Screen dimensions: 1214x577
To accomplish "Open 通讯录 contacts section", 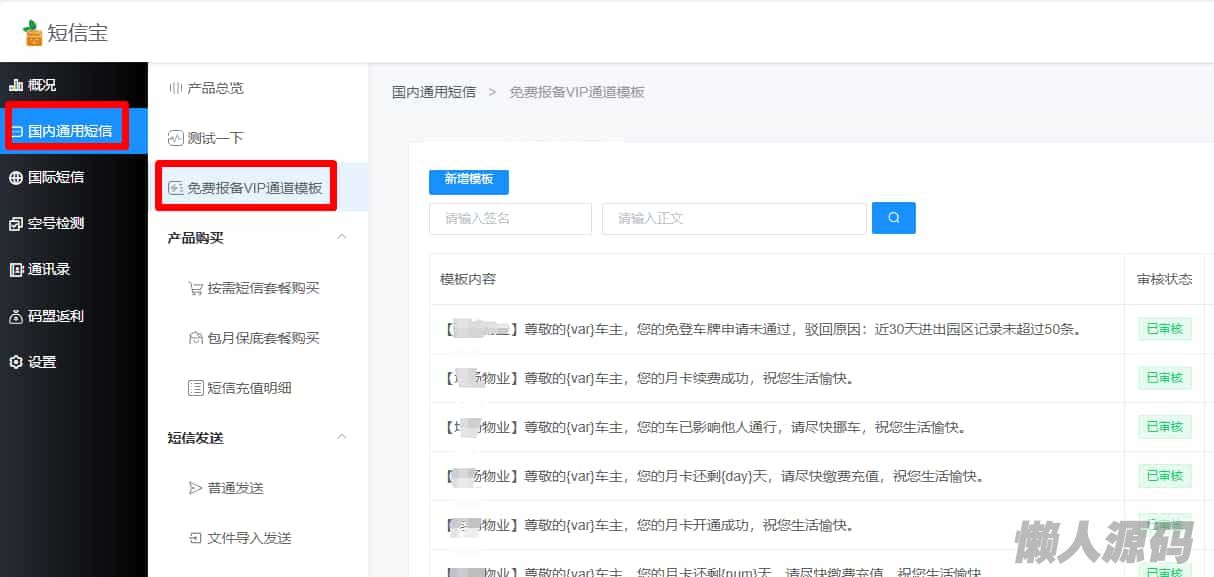I will pyautogui.click(x=49, y=269).
